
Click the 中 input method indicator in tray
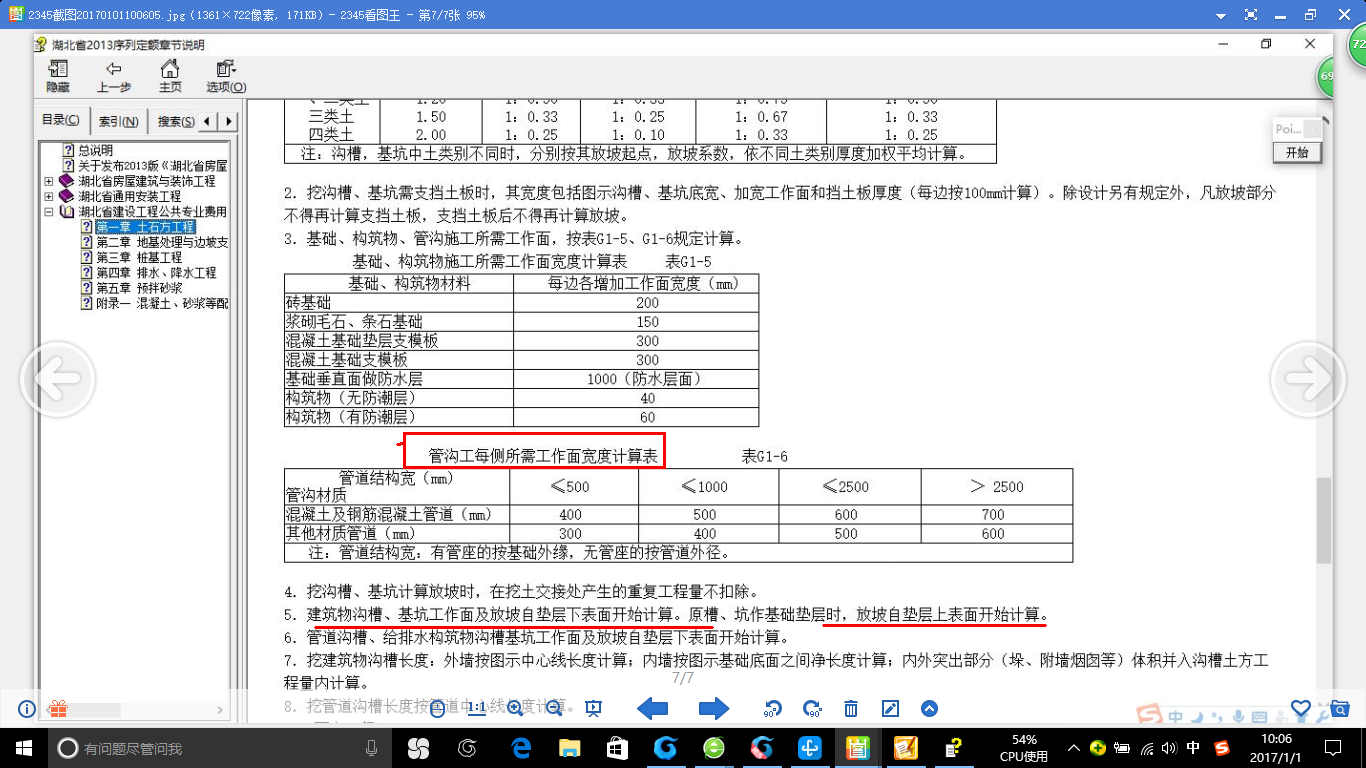1193,747
